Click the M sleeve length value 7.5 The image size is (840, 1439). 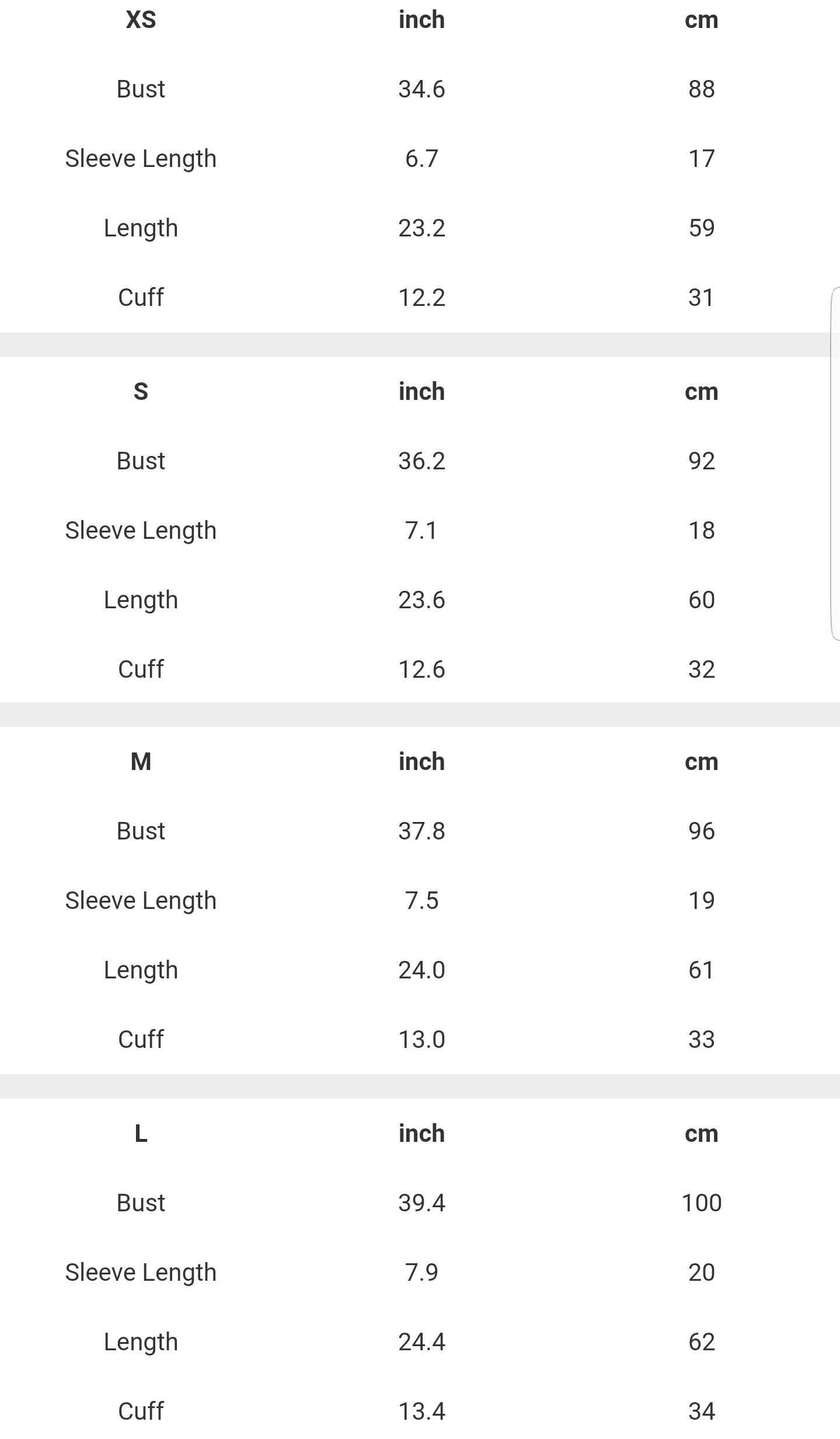[421, 901]
